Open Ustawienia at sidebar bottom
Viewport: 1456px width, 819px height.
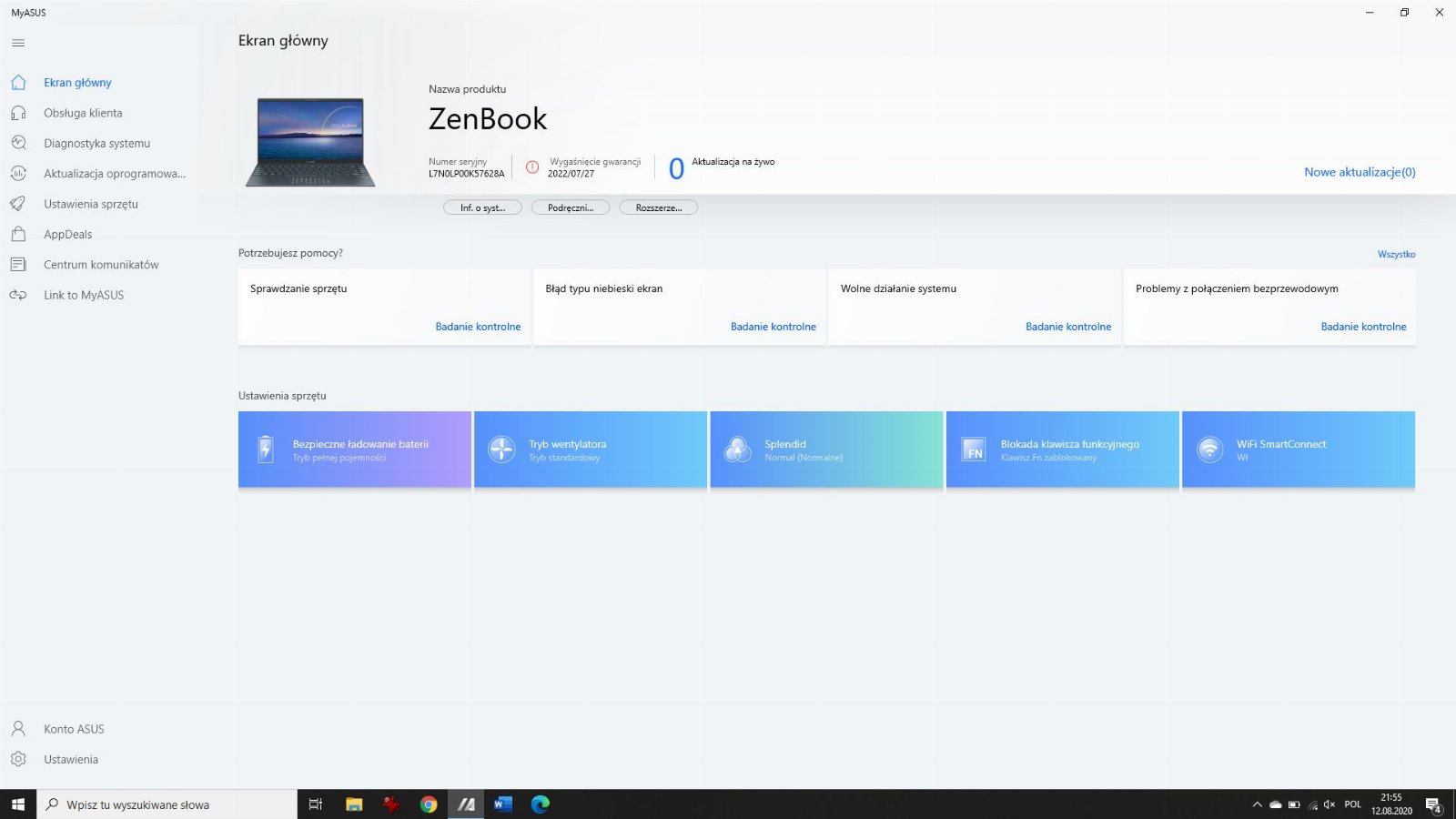[x=71, y=759]
